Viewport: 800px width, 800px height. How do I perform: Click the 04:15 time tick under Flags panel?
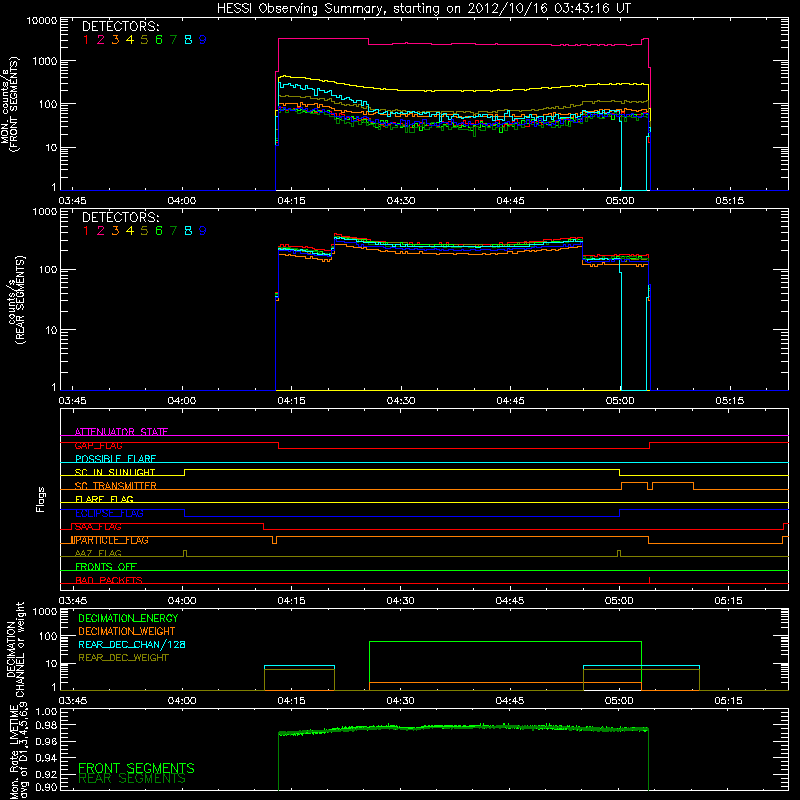[291, 601]
